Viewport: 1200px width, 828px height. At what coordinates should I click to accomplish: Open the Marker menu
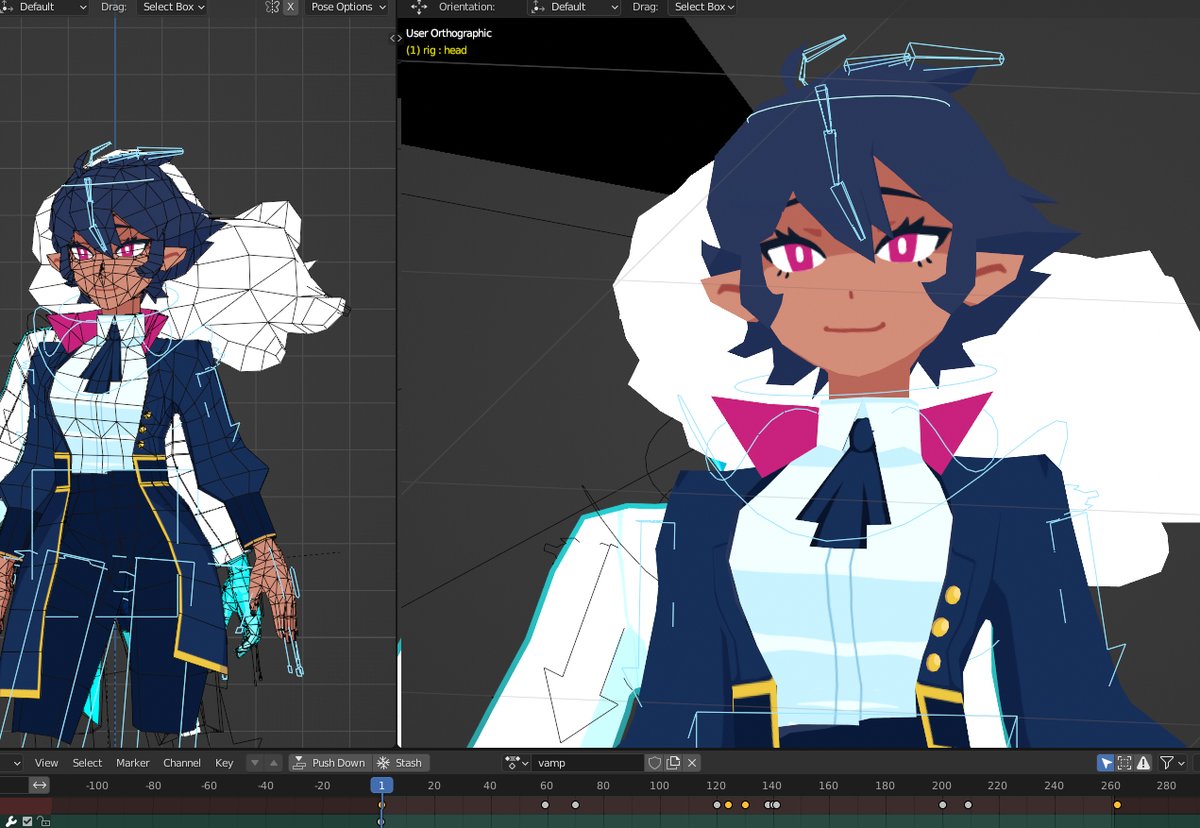132,763
